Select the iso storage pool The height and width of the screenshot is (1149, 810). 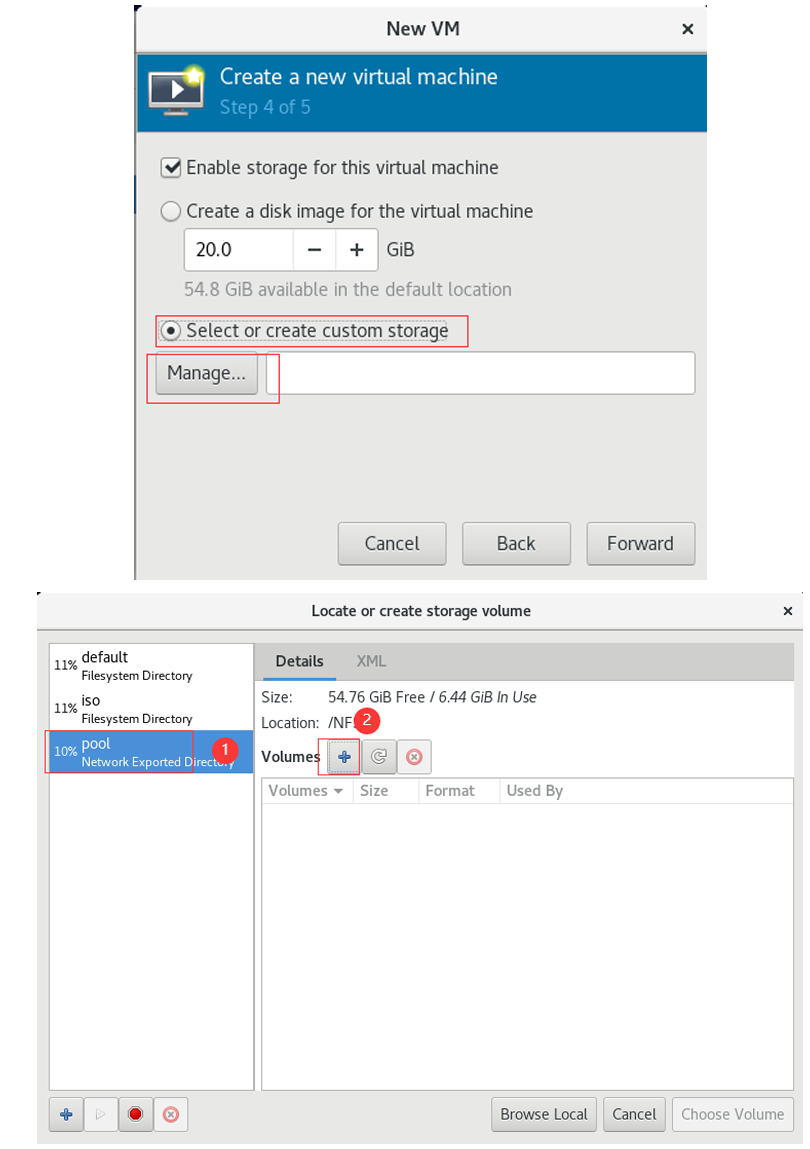click(151, 709)
